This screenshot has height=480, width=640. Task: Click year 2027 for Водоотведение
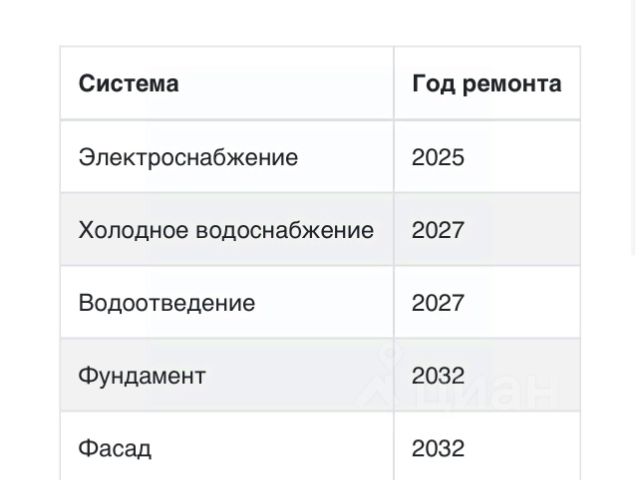438,303
